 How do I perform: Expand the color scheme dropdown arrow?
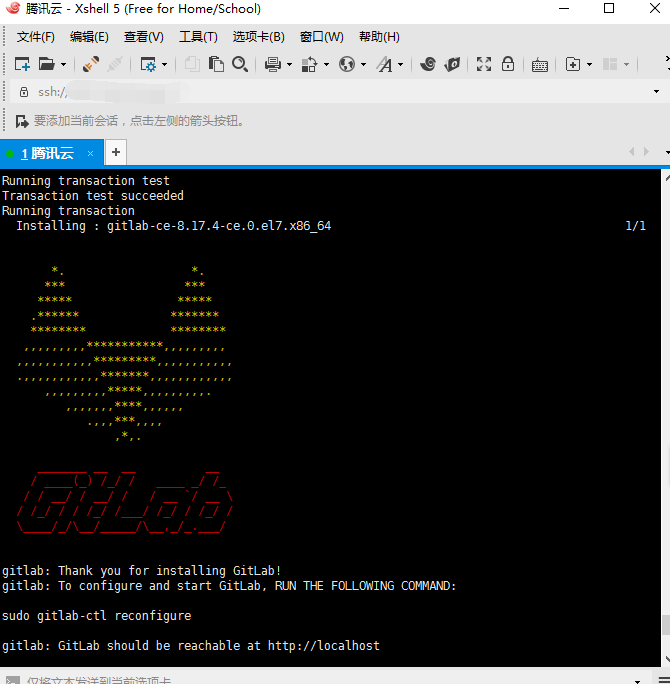pyautogui.click(x=326, y=65)
